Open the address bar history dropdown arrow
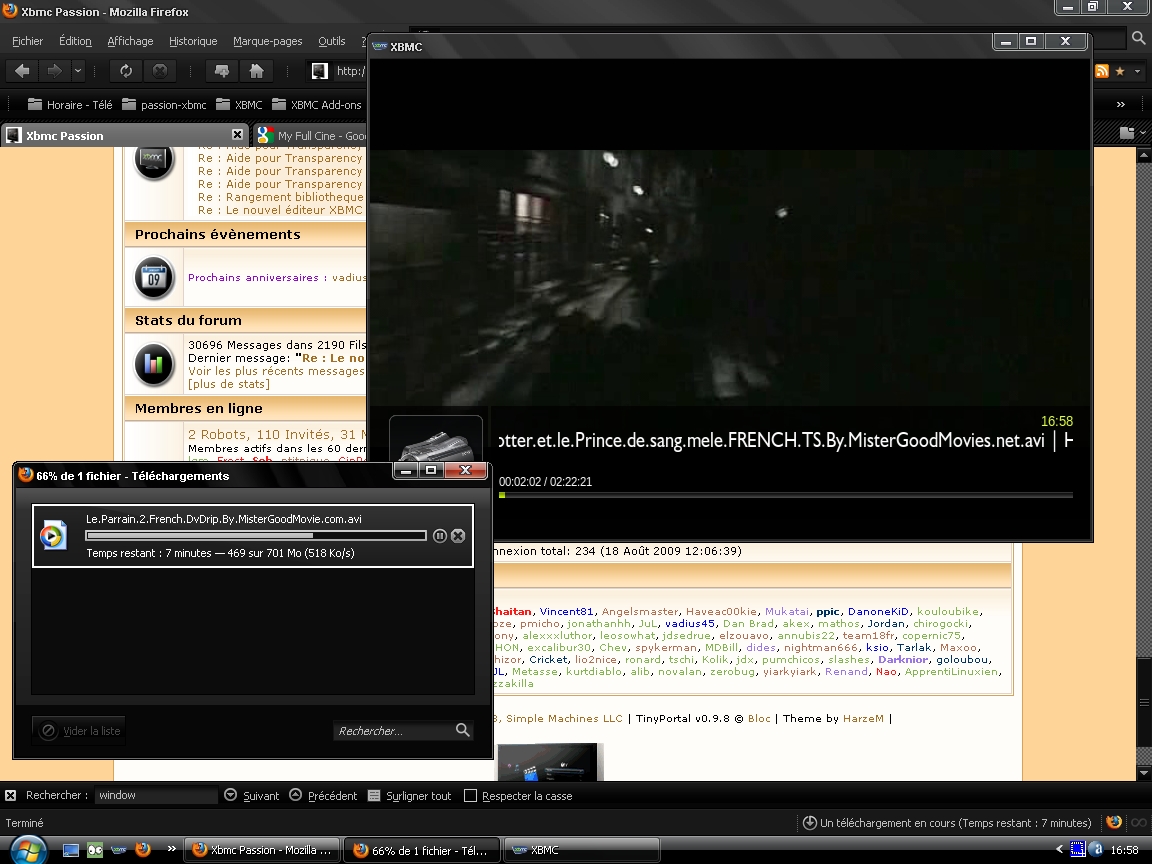The height and width of the screenshot is (864, 1152). [1137, 71]
